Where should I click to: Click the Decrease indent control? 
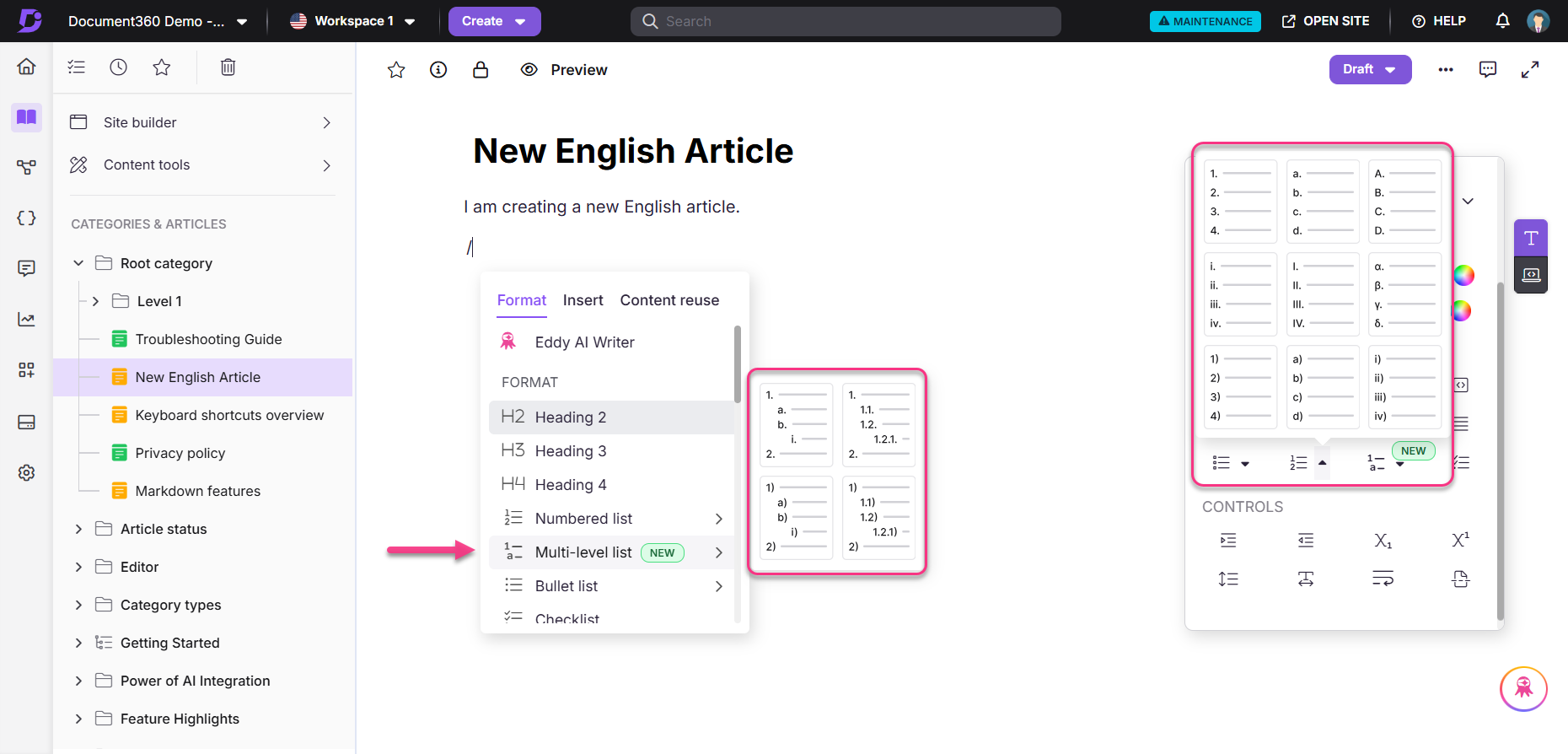click(1306, 541)
